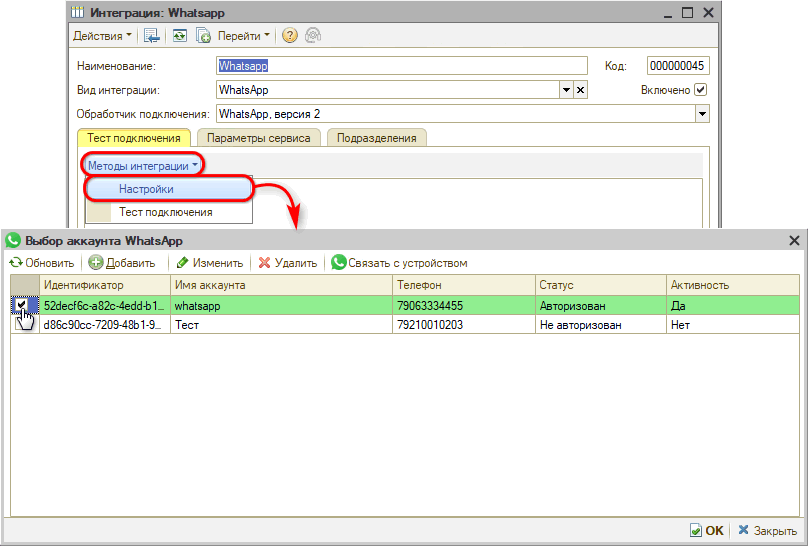808x546 pixels.
Task: Uncheck the first account row checkbox
Action: 22,306
